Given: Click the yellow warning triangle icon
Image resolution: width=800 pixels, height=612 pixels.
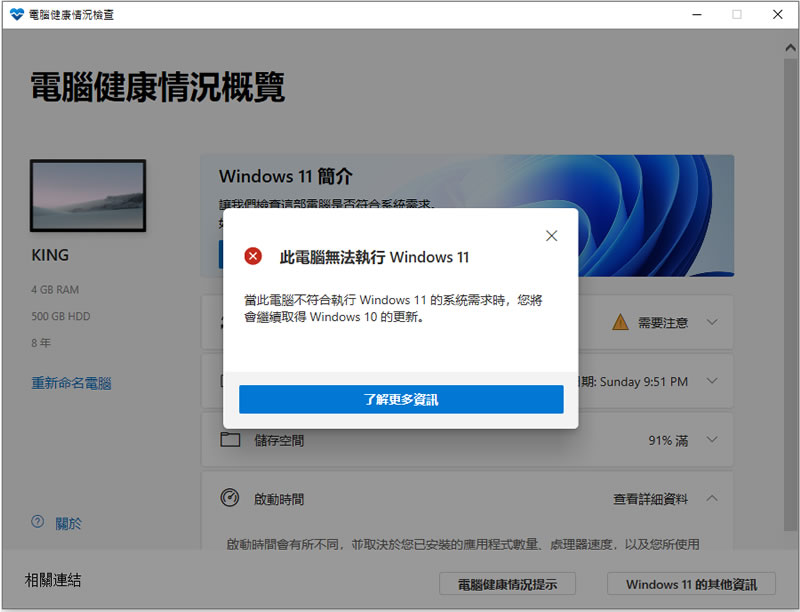Looking at the screenshot, I should pyautogui.click(x=620, y=322).
